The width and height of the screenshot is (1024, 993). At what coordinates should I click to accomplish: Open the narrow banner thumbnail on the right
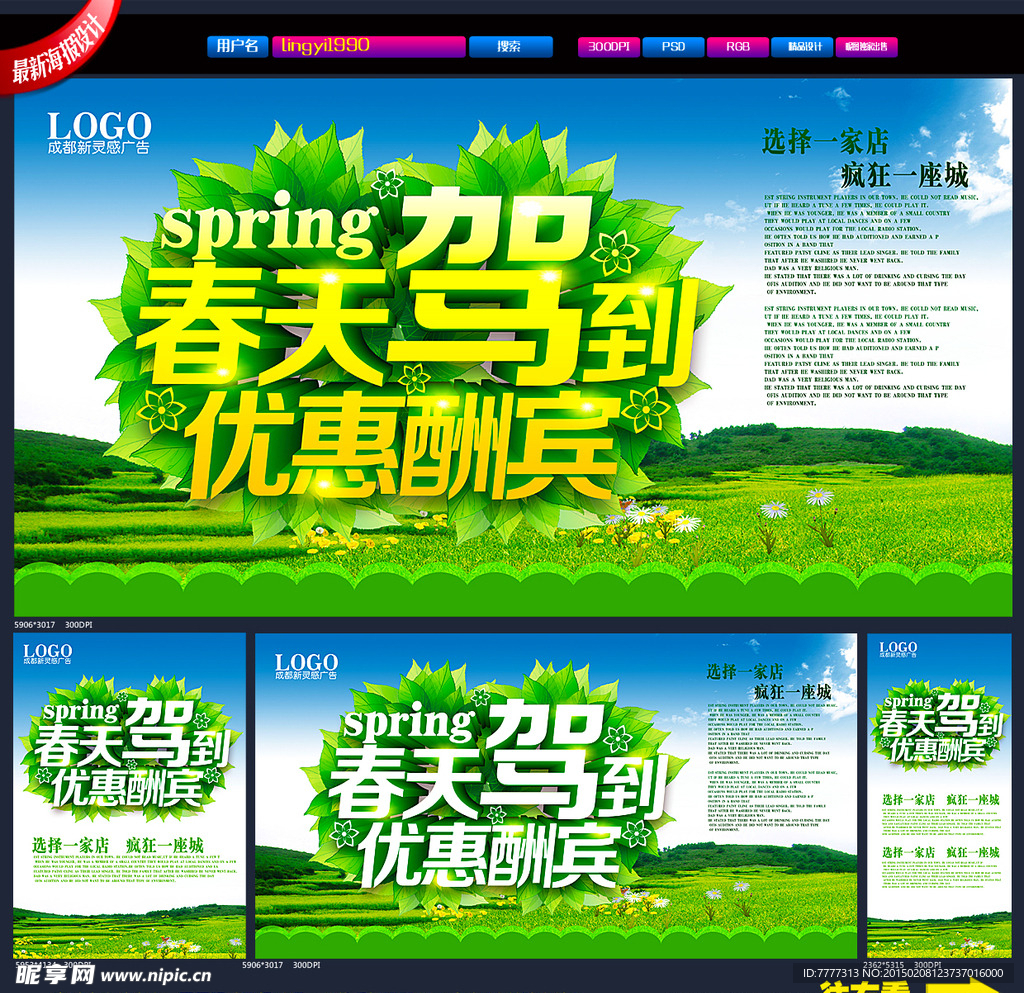[939, 795]
